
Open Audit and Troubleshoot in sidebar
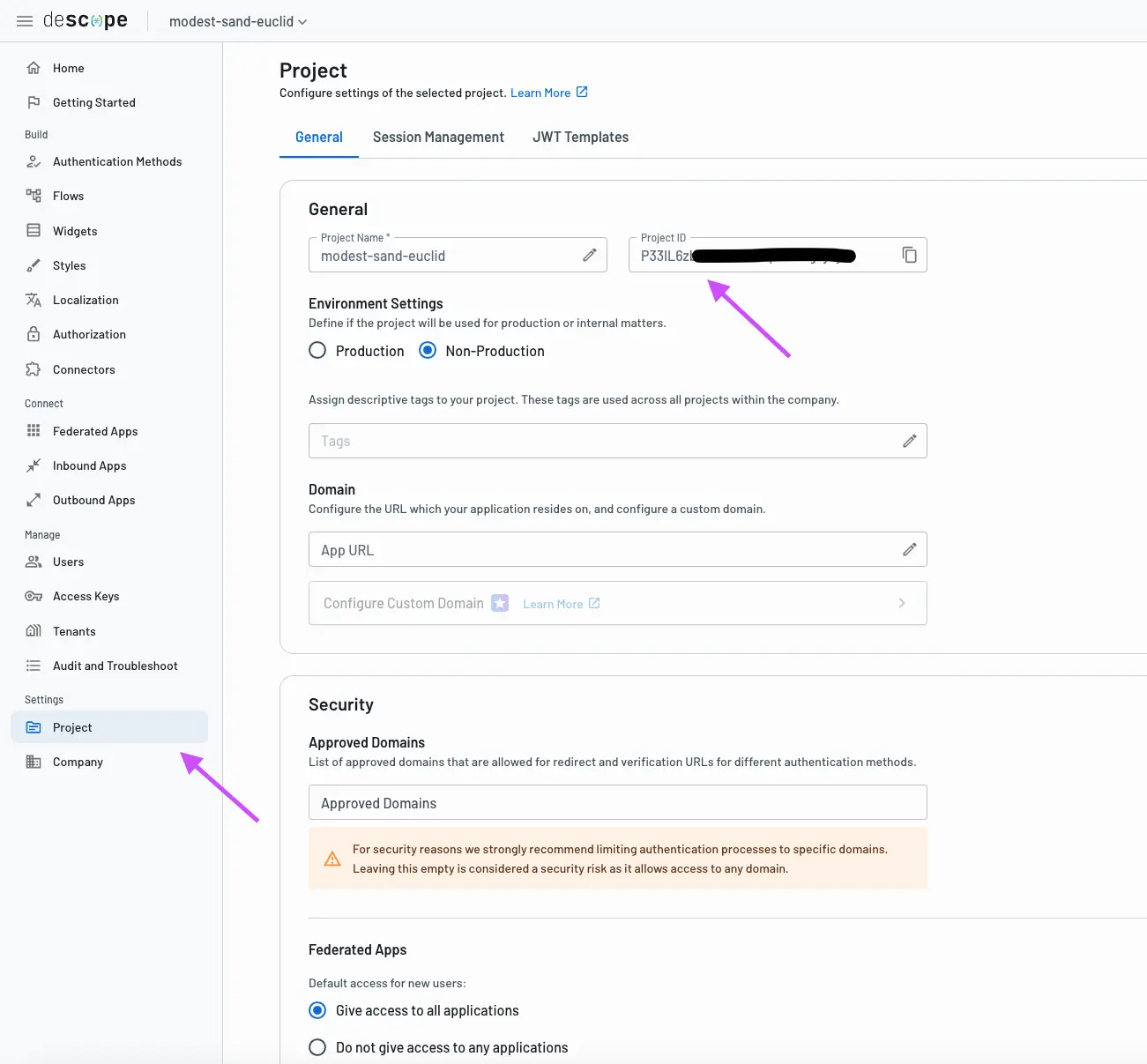115,666
